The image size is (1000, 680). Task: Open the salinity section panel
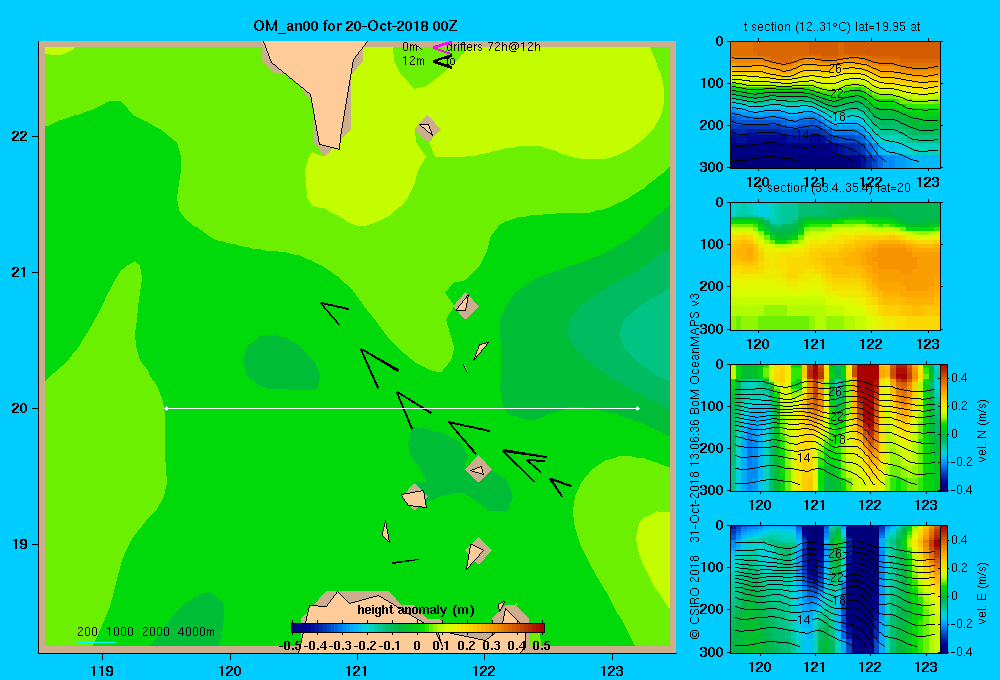pos(835,266)
